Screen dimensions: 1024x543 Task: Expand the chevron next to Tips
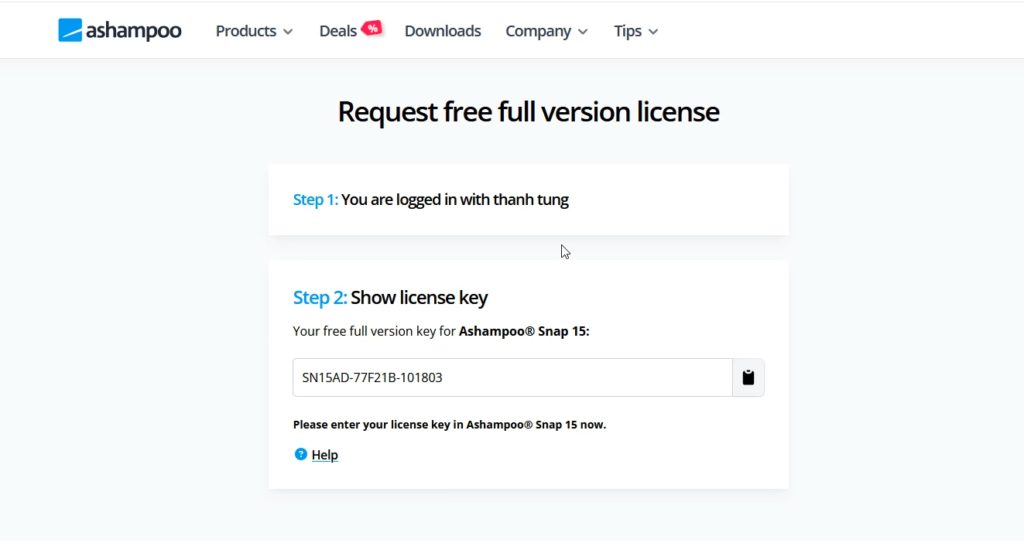653,31
